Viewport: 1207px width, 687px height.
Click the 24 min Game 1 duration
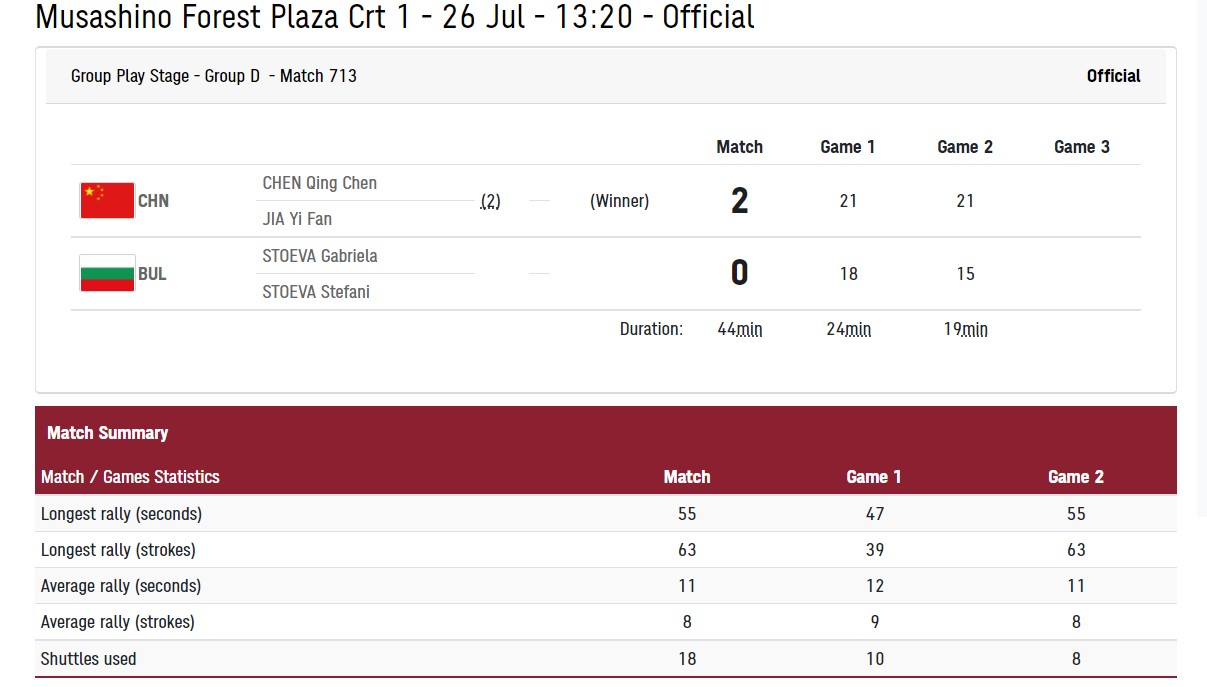[848, 329]
